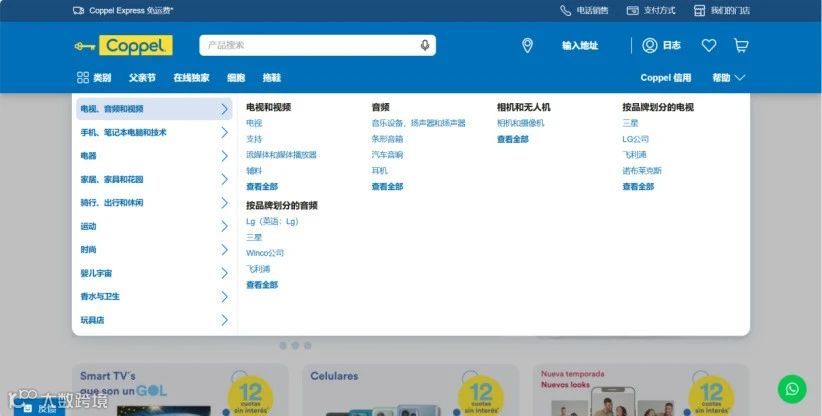Click the 类别 categories grid icon
The height and width of the screenshot is (416, 822).
point(83,78)
